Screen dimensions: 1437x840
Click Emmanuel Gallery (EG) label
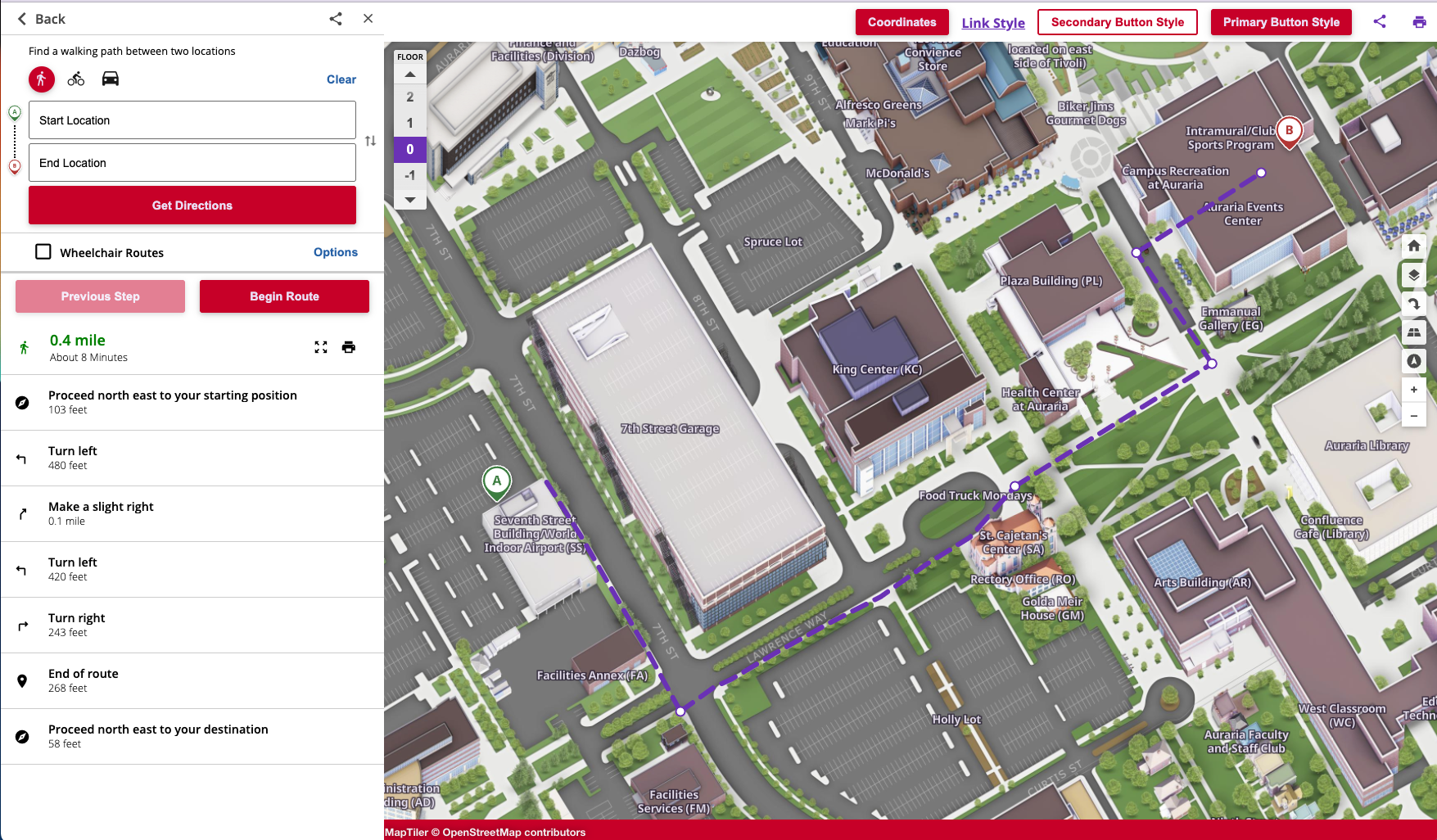1231,318
